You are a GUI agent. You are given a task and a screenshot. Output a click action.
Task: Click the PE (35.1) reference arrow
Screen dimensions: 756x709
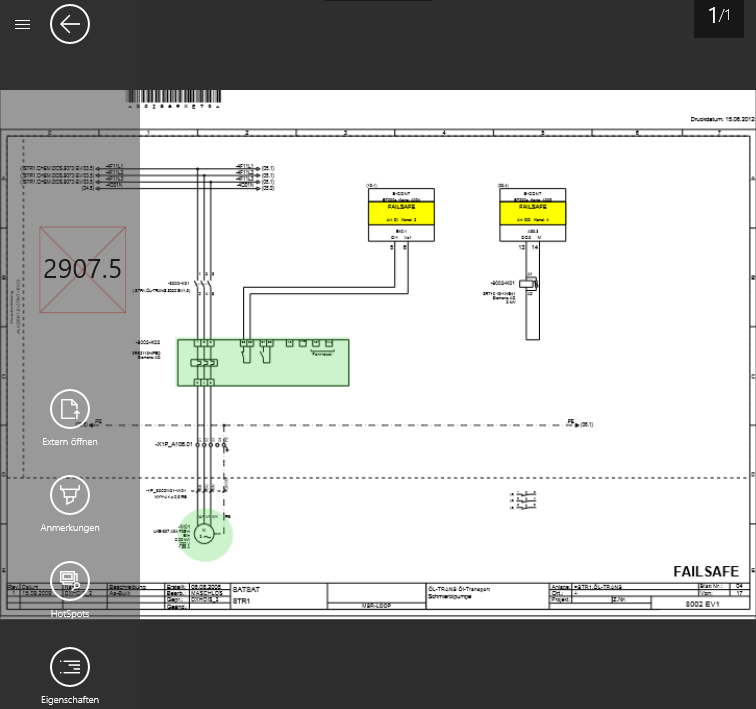[x=579, y=424]
